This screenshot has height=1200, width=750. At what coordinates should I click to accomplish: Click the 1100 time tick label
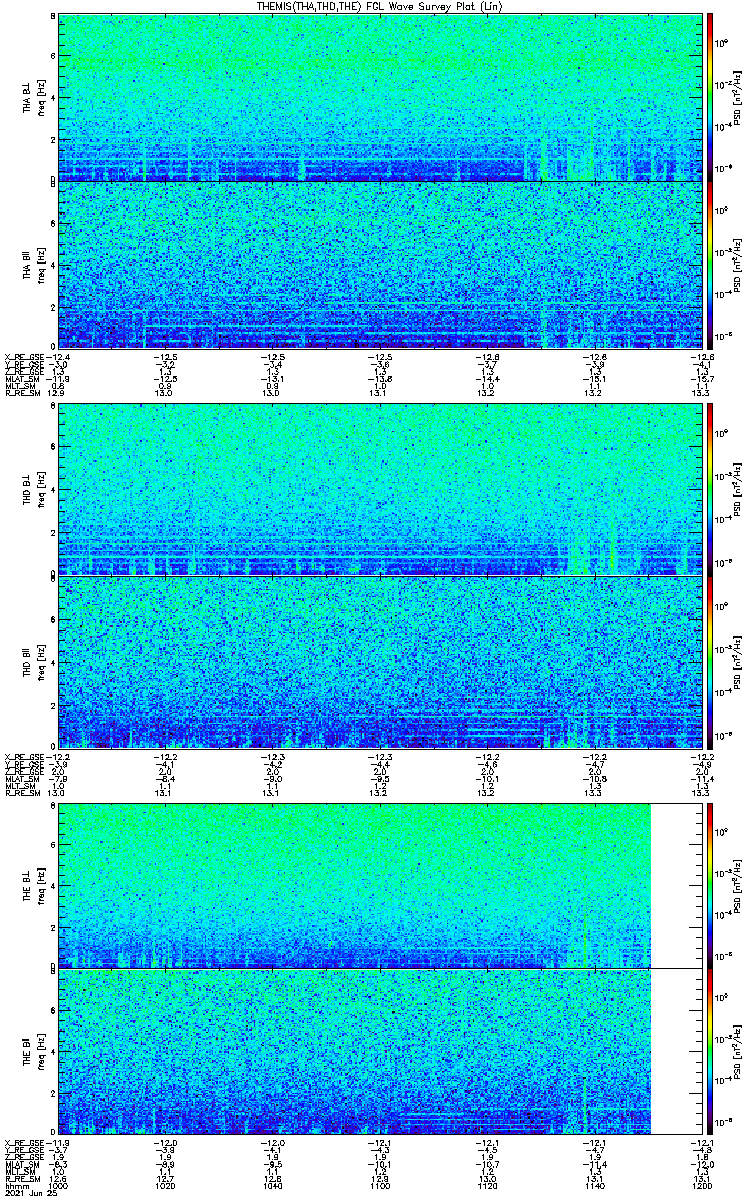coord(380,1186)
